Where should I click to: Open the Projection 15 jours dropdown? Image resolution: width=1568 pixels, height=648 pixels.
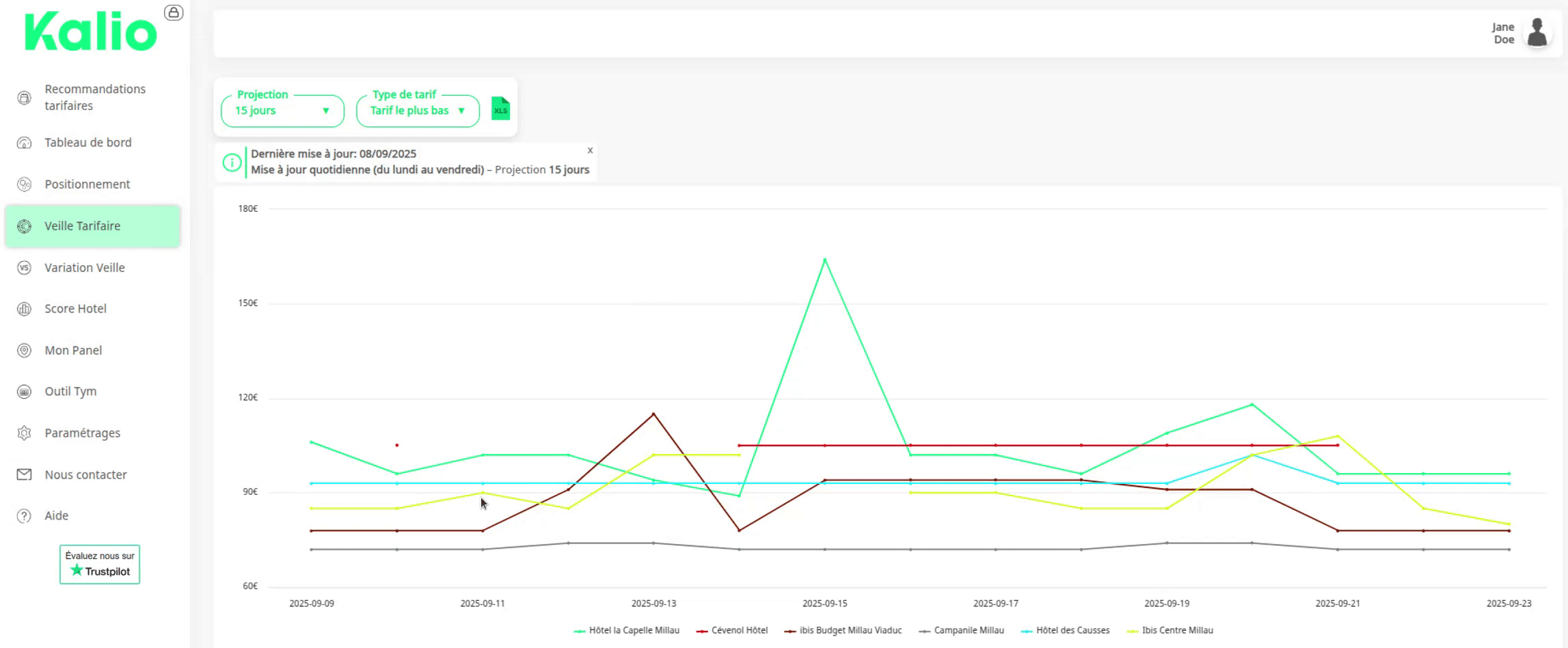coord(282,111)
